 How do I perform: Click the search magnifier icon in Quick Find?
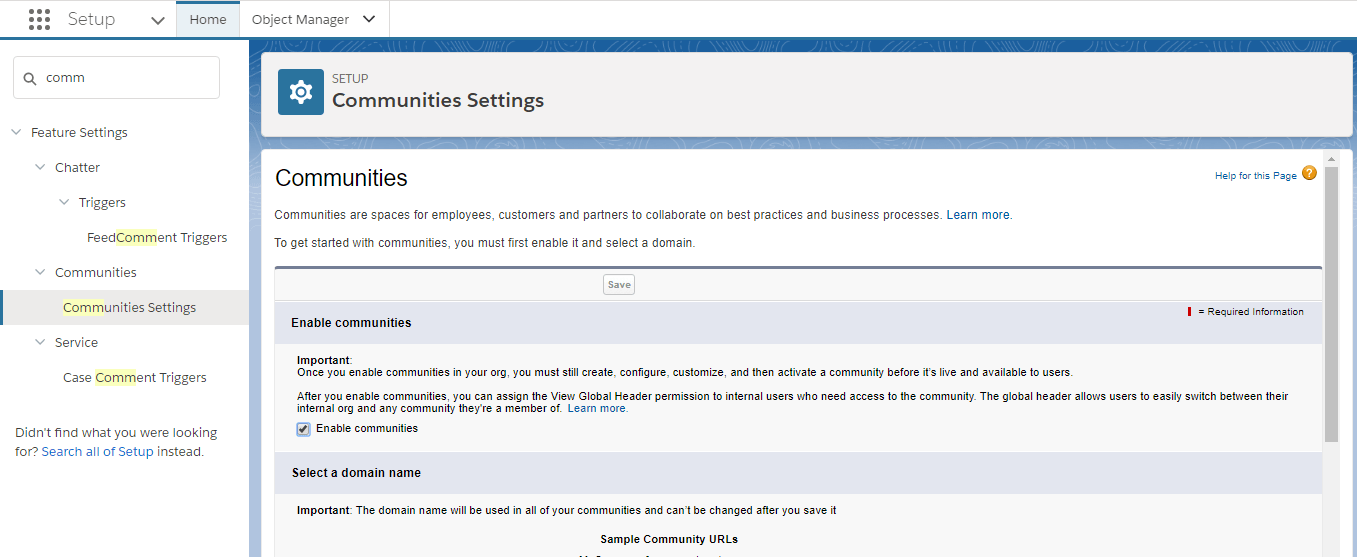point(30,78)
